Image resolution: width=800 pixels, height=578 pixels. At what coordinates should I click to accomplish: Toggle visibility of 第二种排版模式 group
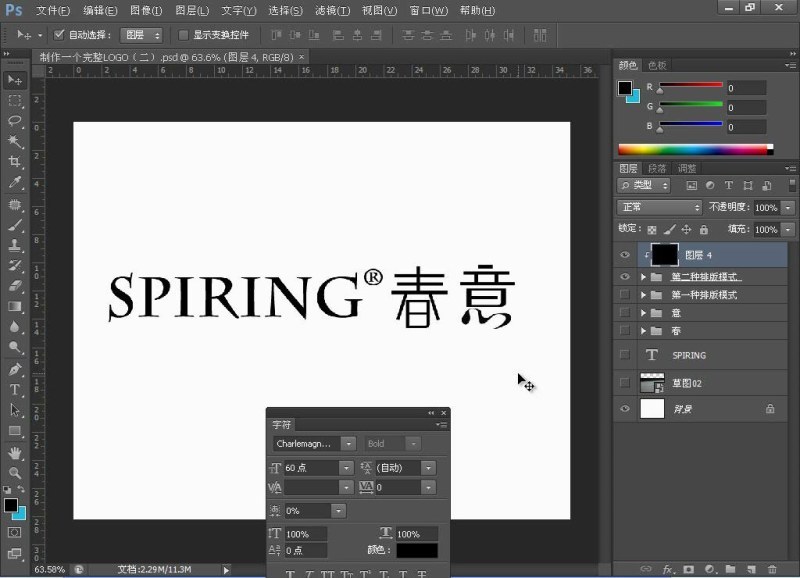[624, 276]
